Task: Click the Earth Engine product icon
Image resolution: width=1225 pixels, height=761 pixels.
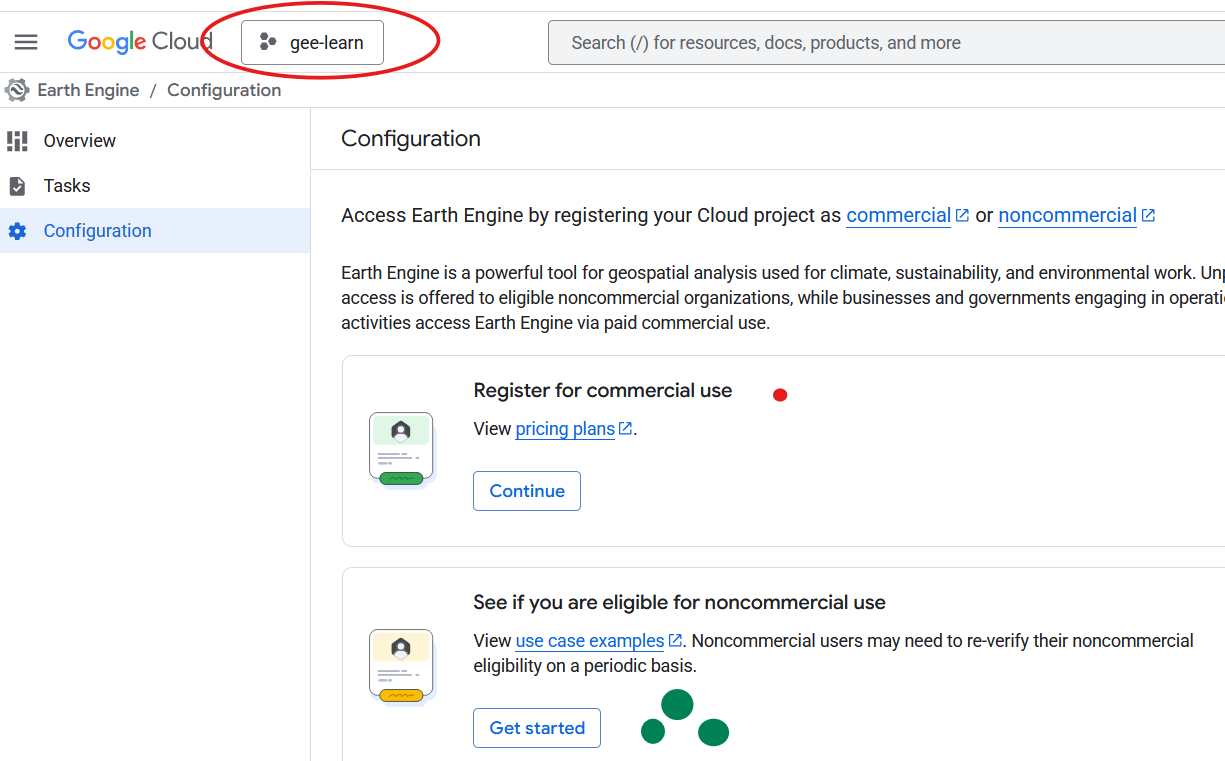Action: [x=17, y=90]
